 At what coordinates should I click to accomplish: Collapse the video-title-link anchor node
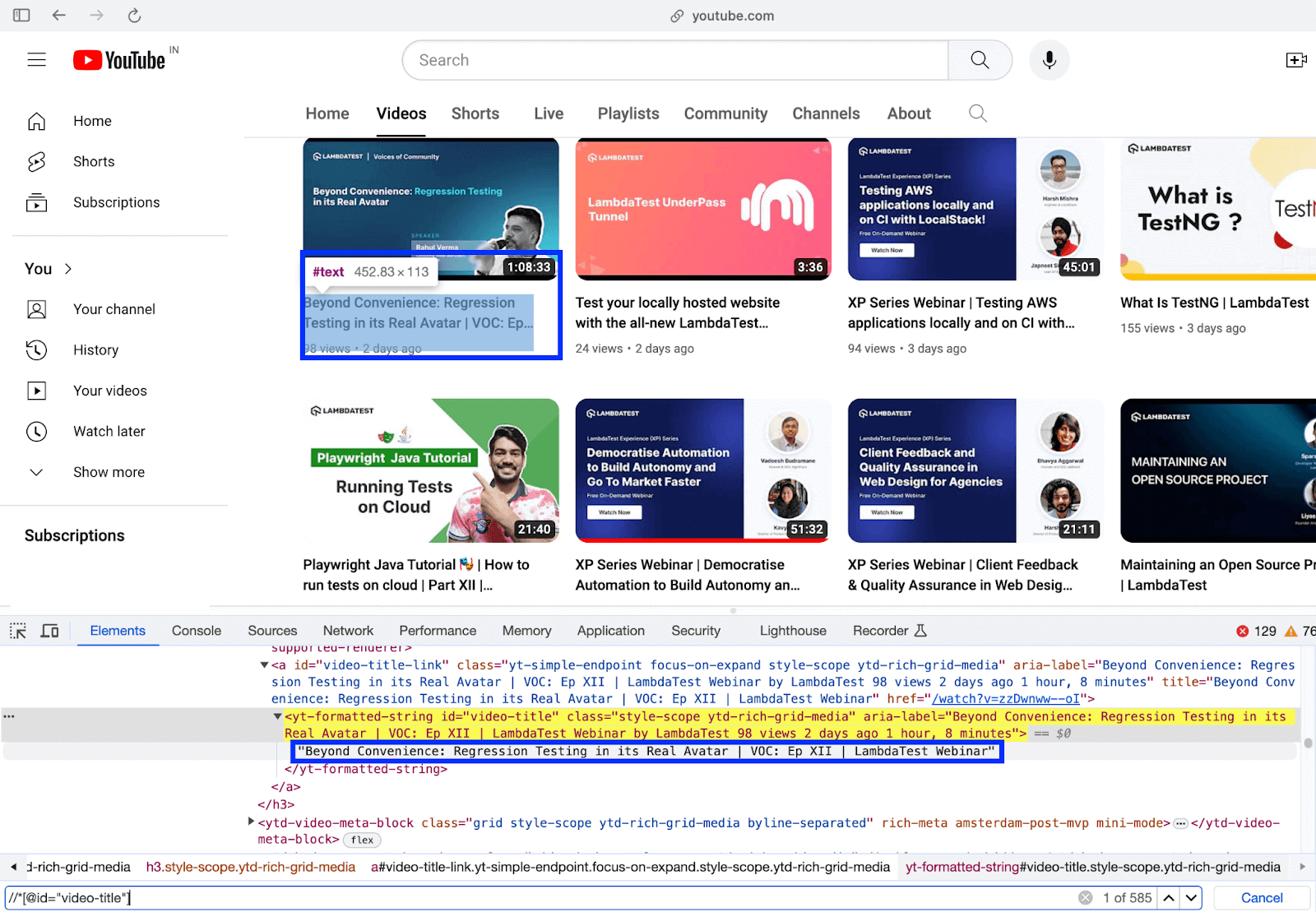(x=264, y=665)
